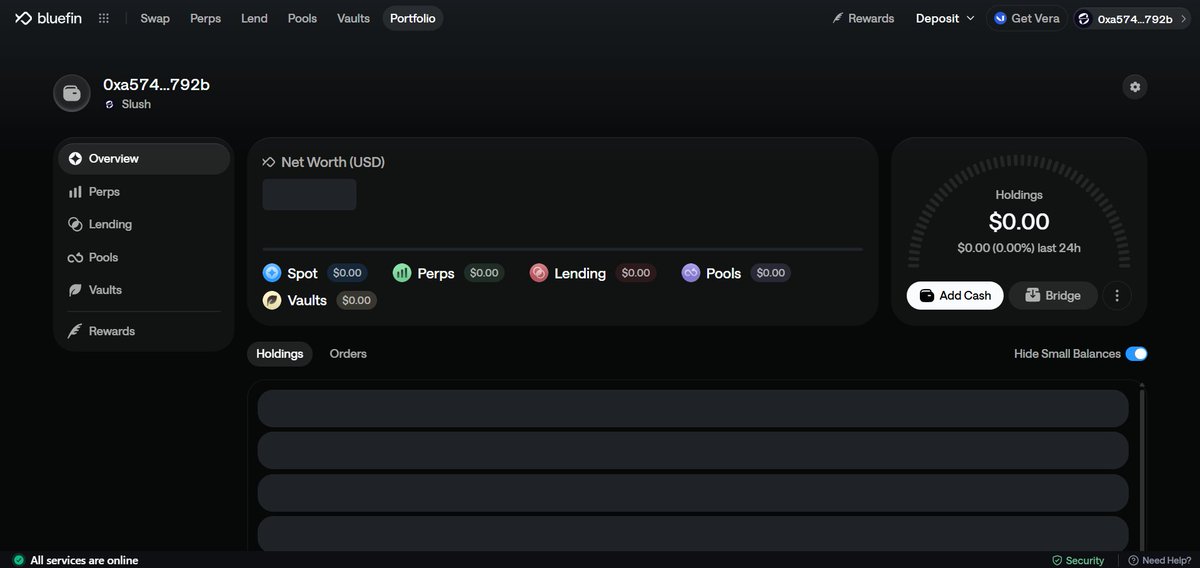This screenshot has height=568, width=1200.
Task: Switch to the Holdings tab
Action: (x=280, y=354)
